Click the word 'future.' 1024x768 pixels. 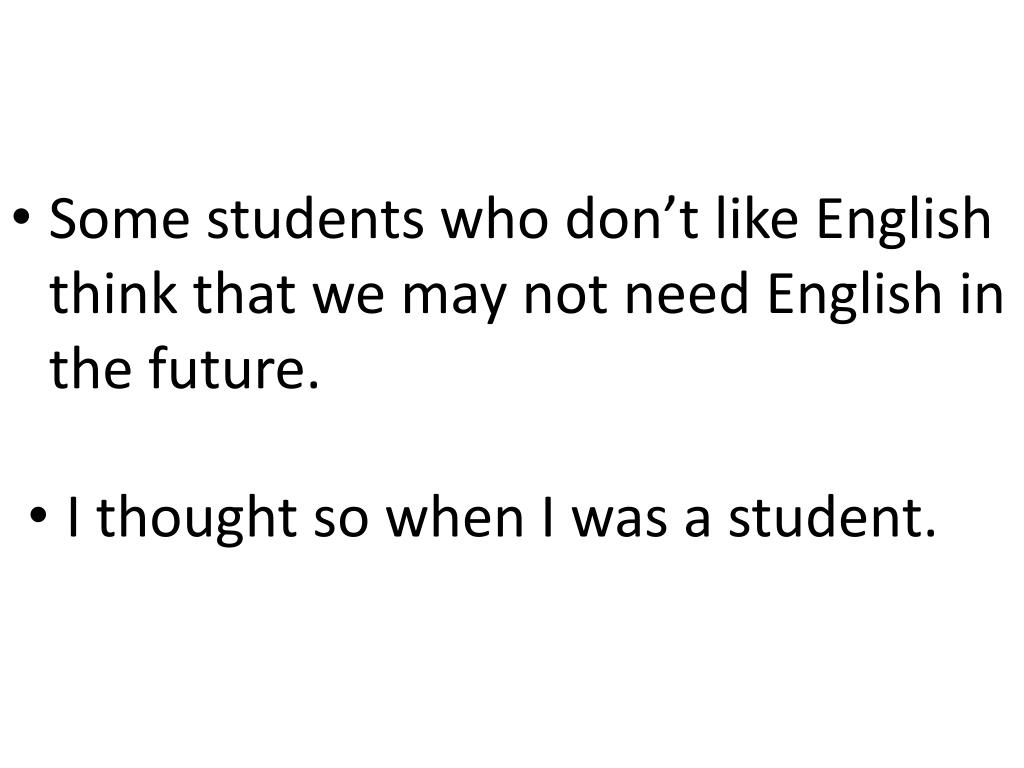coord(234,368)
